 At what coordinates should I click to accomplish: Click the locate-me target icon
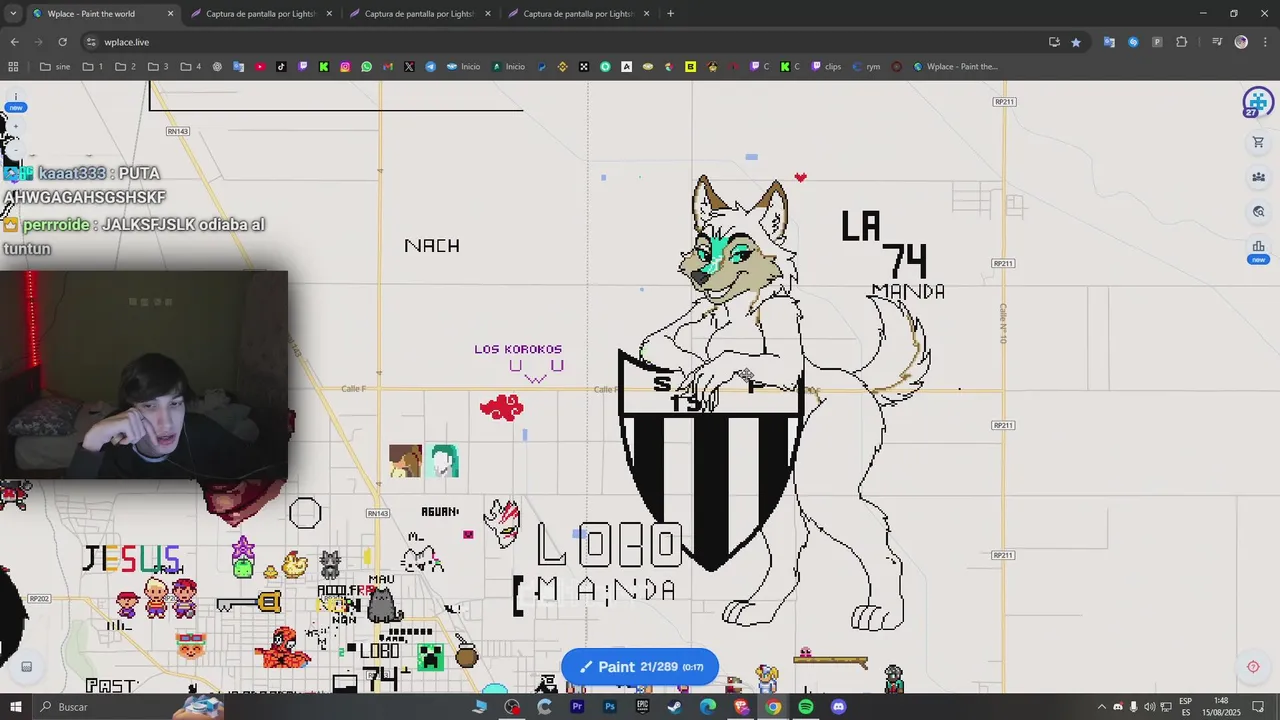(x=1253, y=667)
